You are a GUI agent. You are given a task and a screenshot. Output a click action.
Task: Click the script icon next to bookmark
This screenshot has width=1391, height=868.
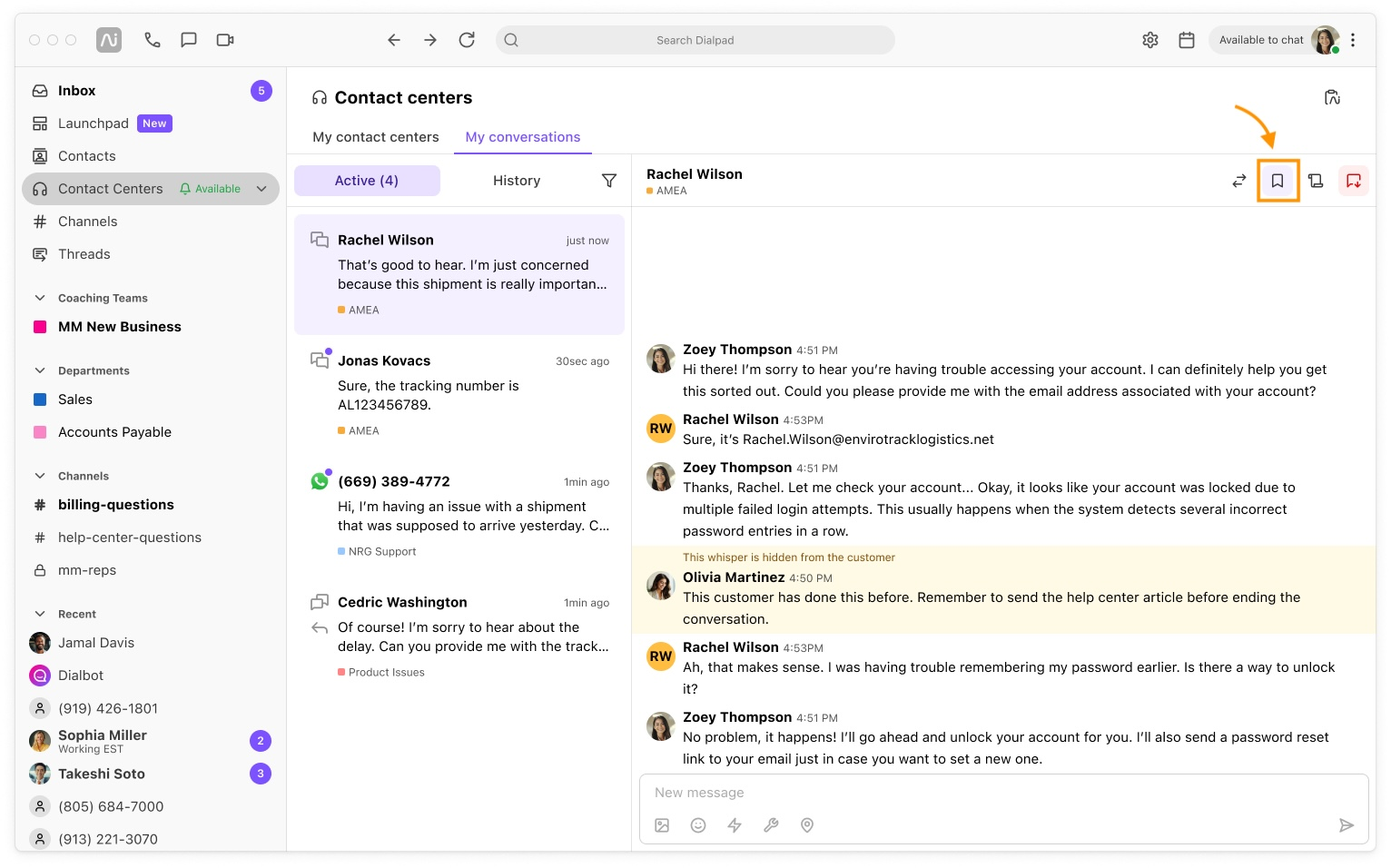pyautogui.click(x=1316, y=181)
